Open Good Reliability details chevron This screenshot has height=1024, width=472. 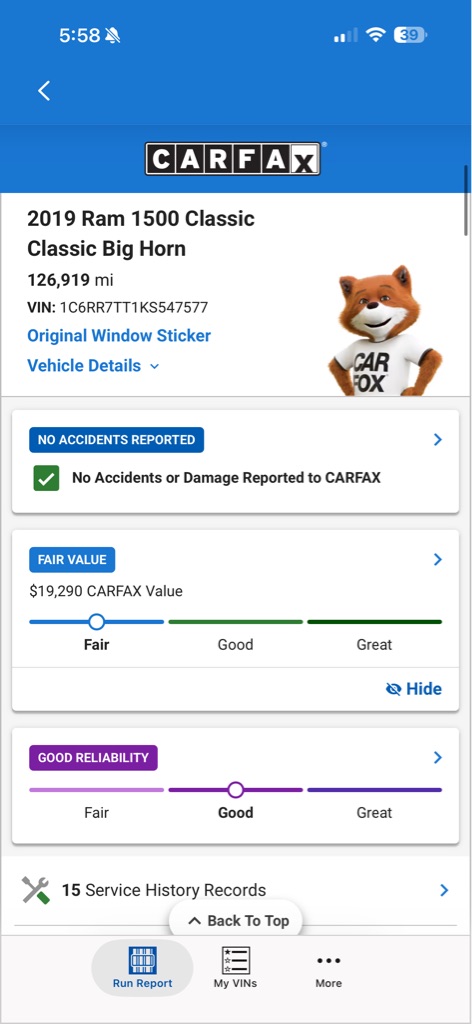438,758
